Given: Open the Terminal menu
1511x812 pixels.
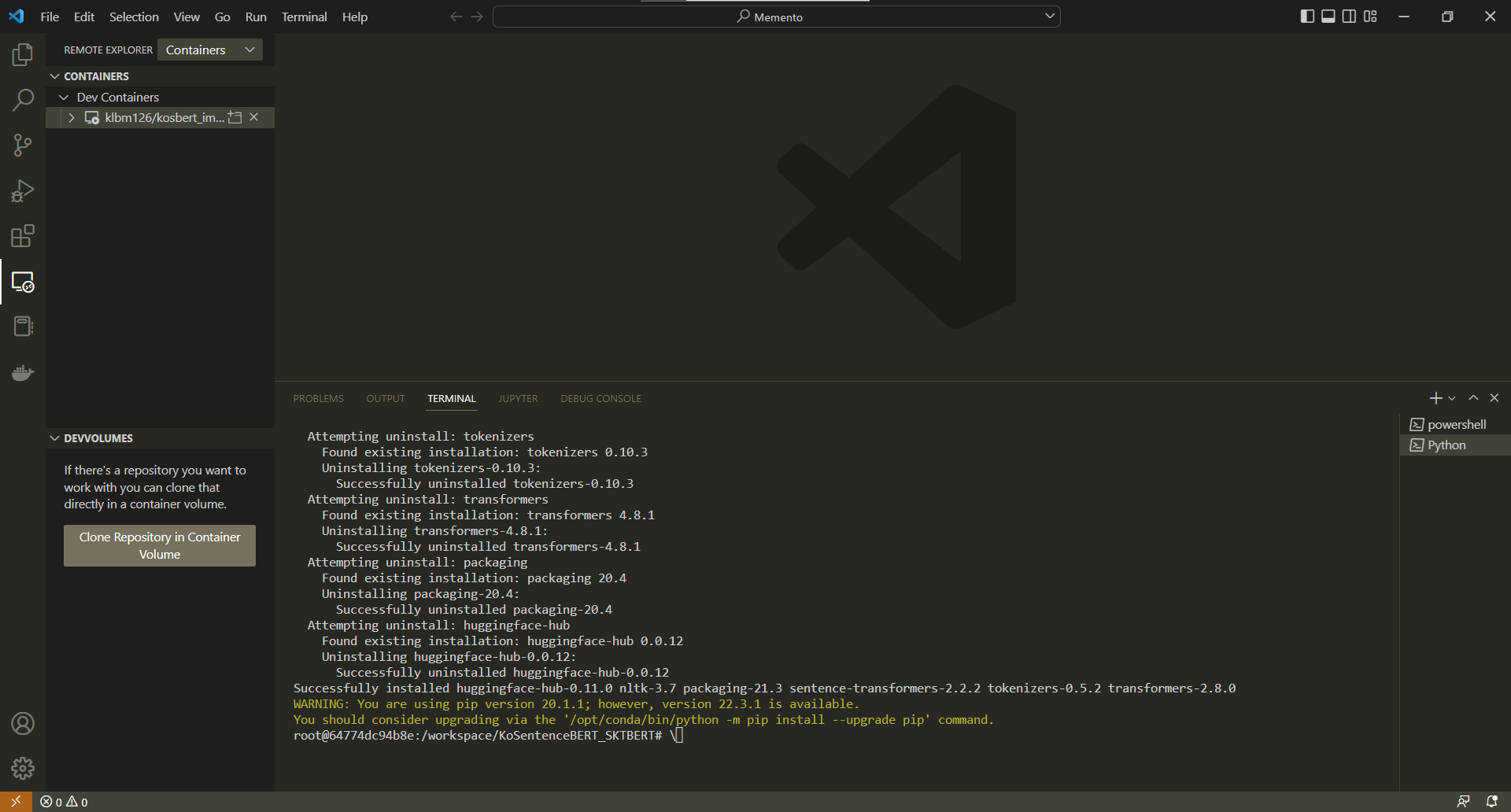Looking at the screenshot, I should [305, 17].
